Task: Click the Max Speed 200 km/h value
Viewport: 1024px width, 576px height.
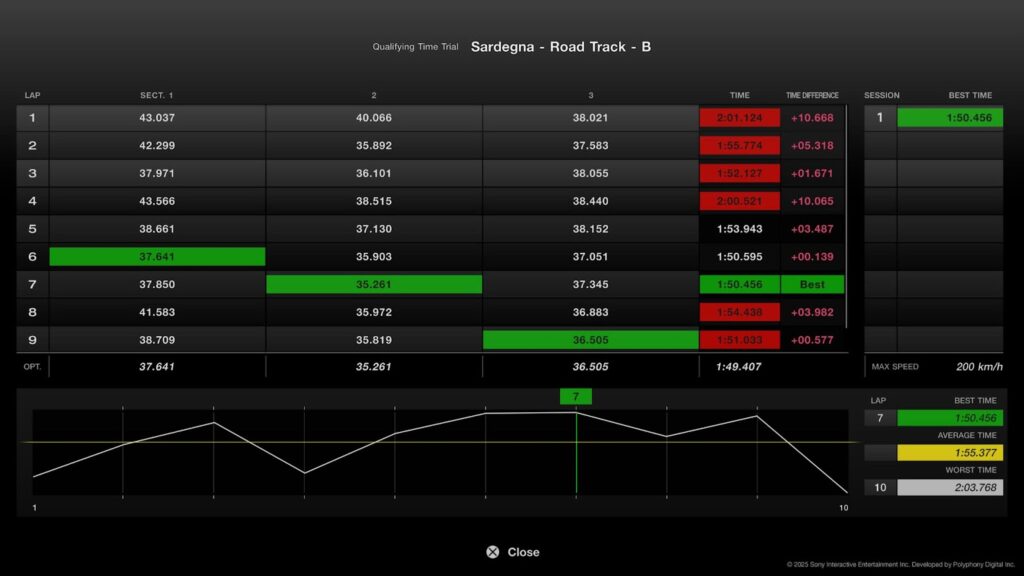Action: 978,367
